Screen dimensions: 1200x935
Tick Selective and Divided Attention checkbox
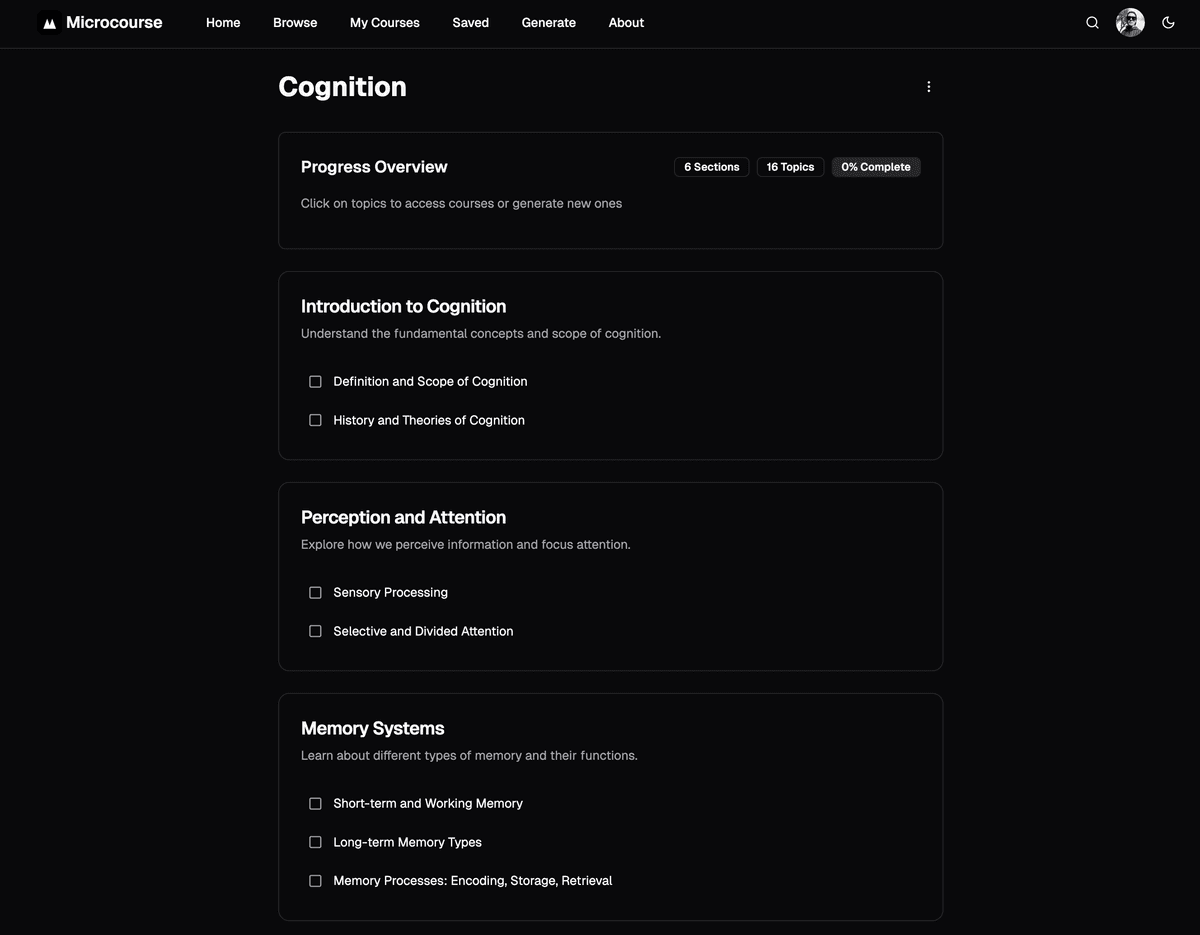point(315,632)
